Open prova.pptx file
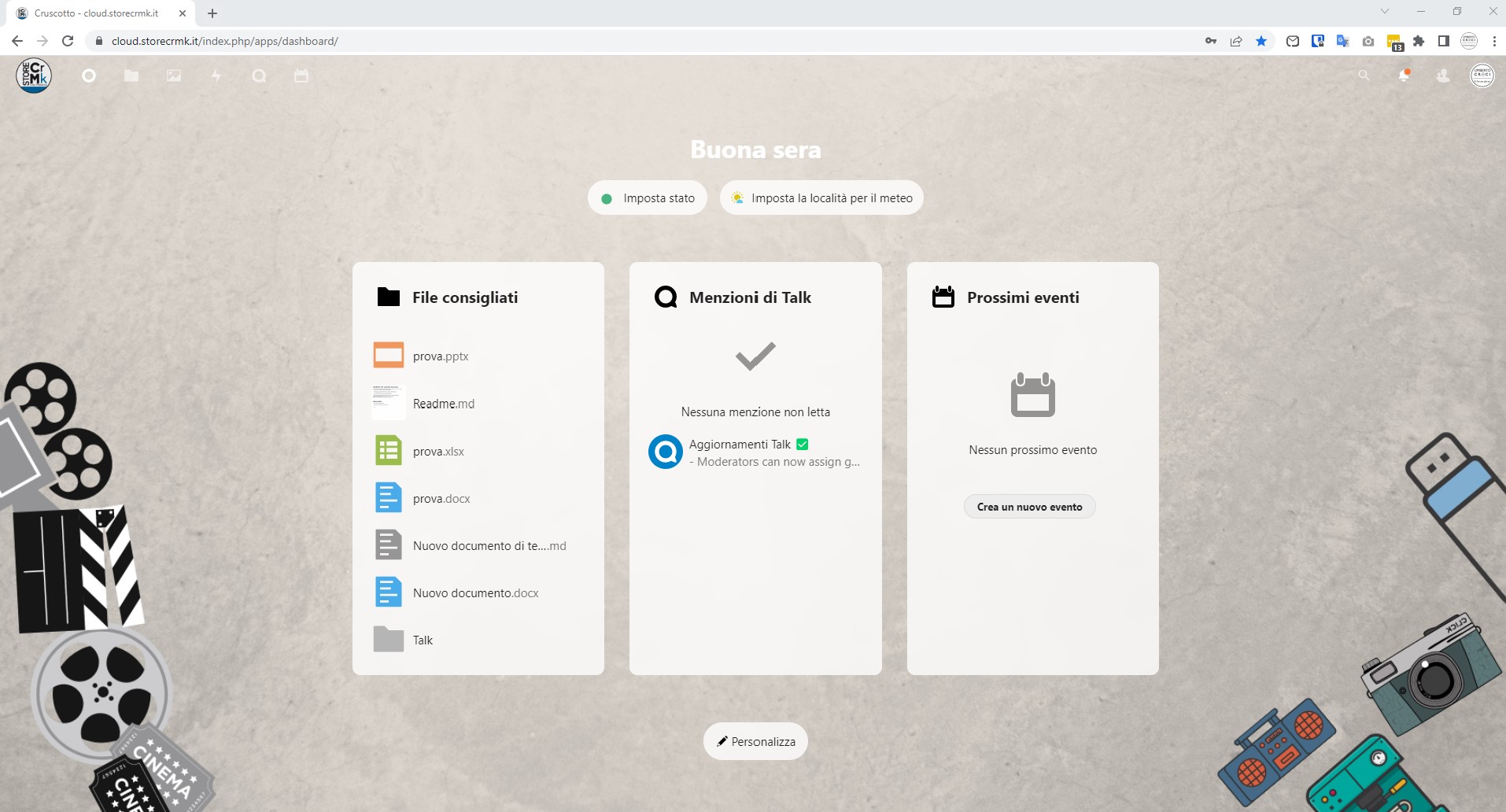The width and height of the screenshot is (1506, 812). pyautogui.click(x=441, y=356)
